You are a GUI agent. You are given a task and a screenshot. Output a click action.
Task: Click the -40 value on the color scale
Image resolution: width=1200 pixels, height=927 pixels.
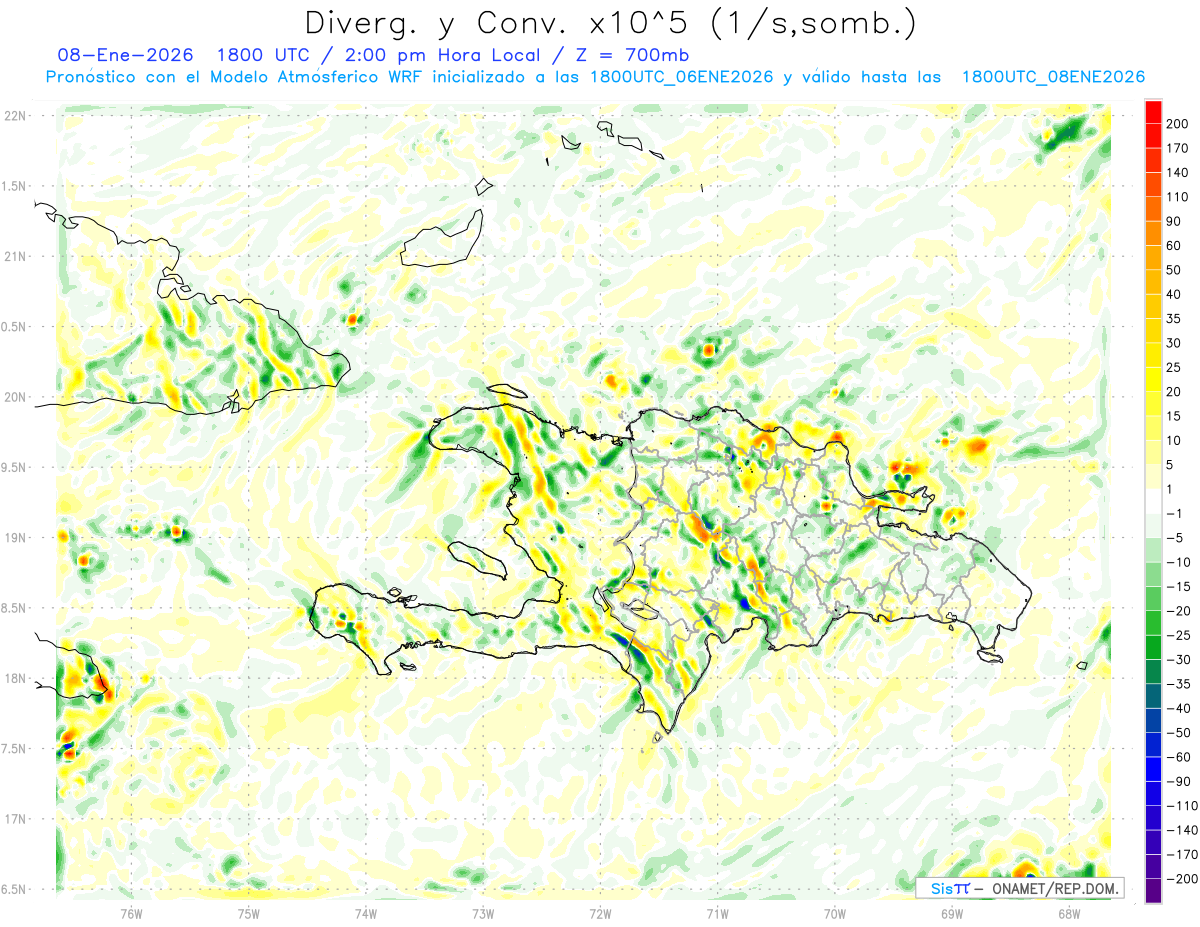coord(1178,708)
